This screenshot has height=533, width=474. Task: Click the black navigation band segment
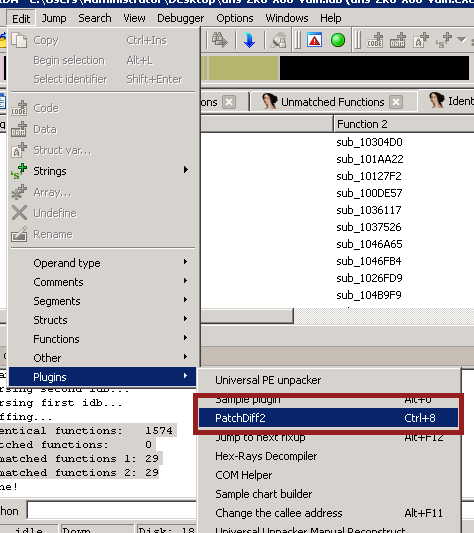(374, 68)
